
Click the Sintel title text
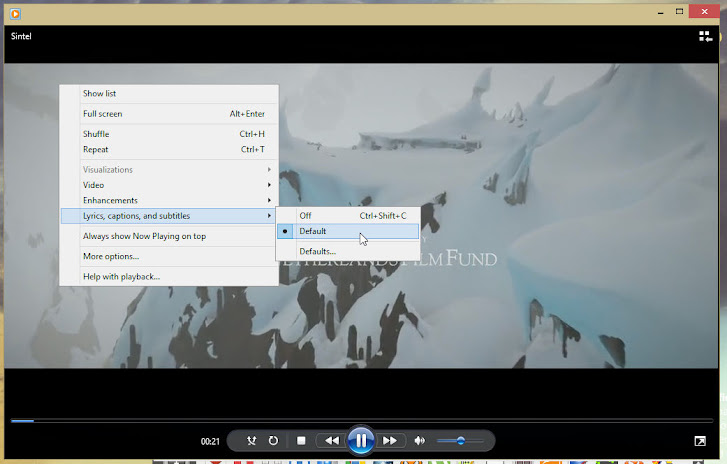pos(21,36)
